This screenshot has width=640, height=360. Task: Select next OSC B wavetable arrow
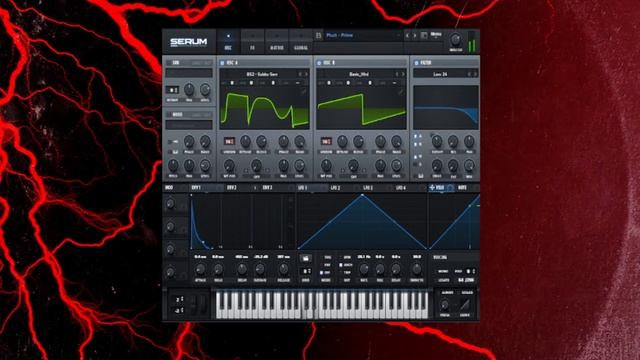(403, 74)
